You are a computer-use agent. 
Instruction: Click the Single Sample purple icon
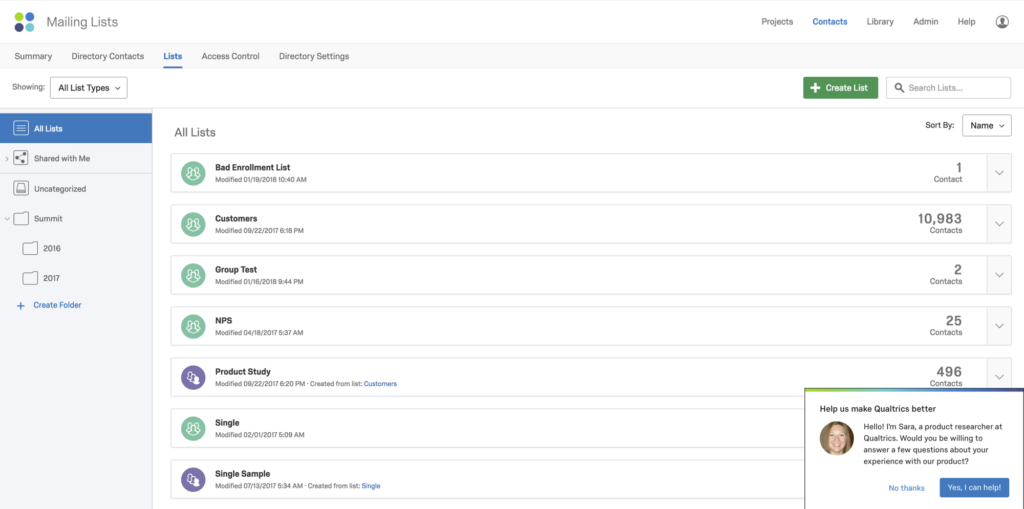tap(193, 480)
